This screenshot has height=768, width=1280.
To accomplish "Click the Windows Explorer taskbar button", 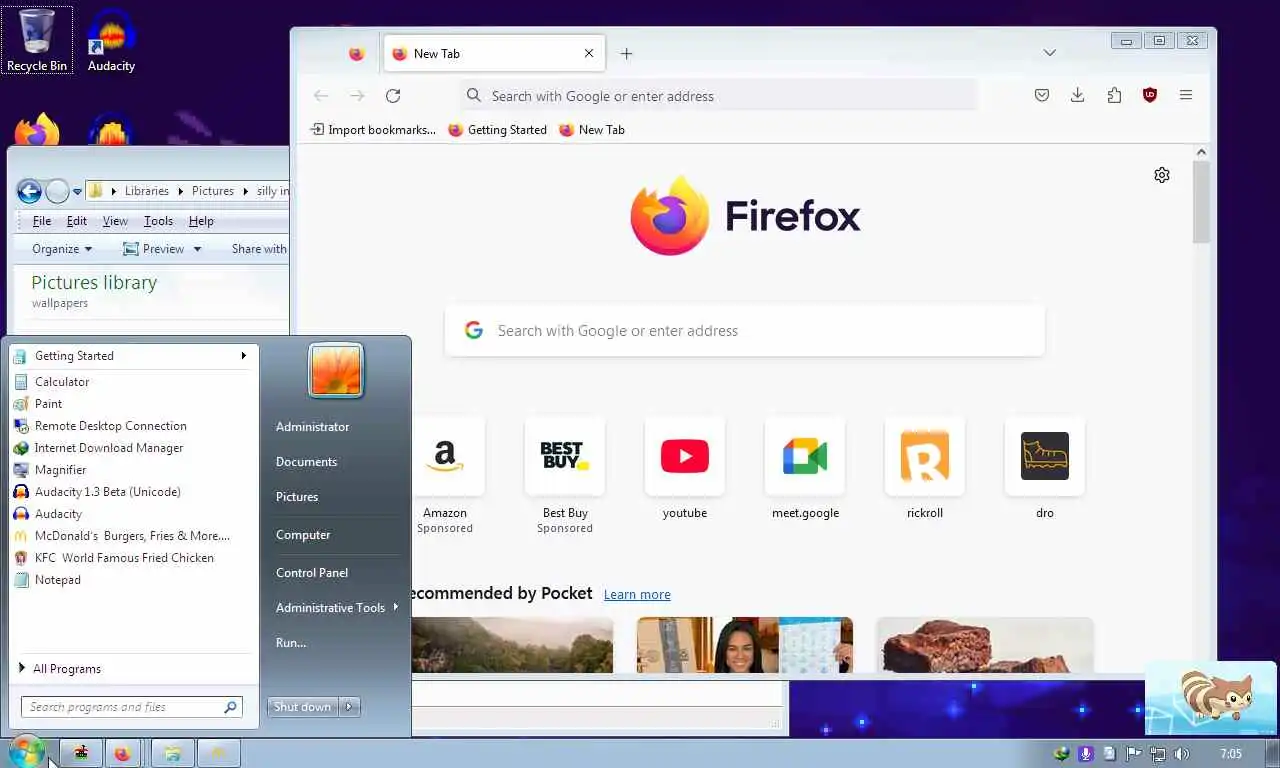I will click(x=173, y=753).
